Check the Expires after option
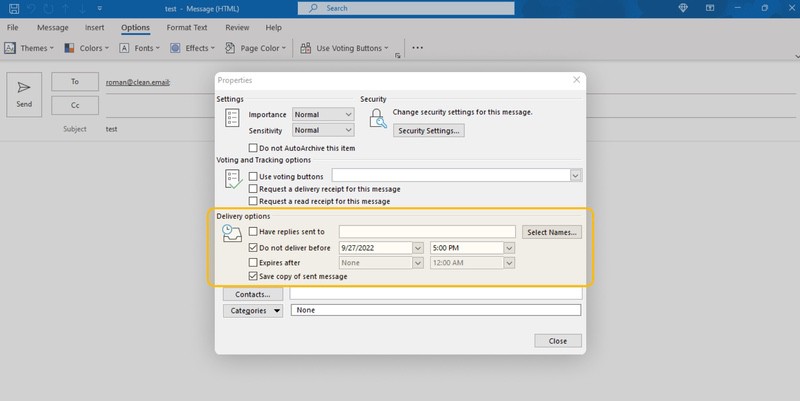 (x=253, y=263)
